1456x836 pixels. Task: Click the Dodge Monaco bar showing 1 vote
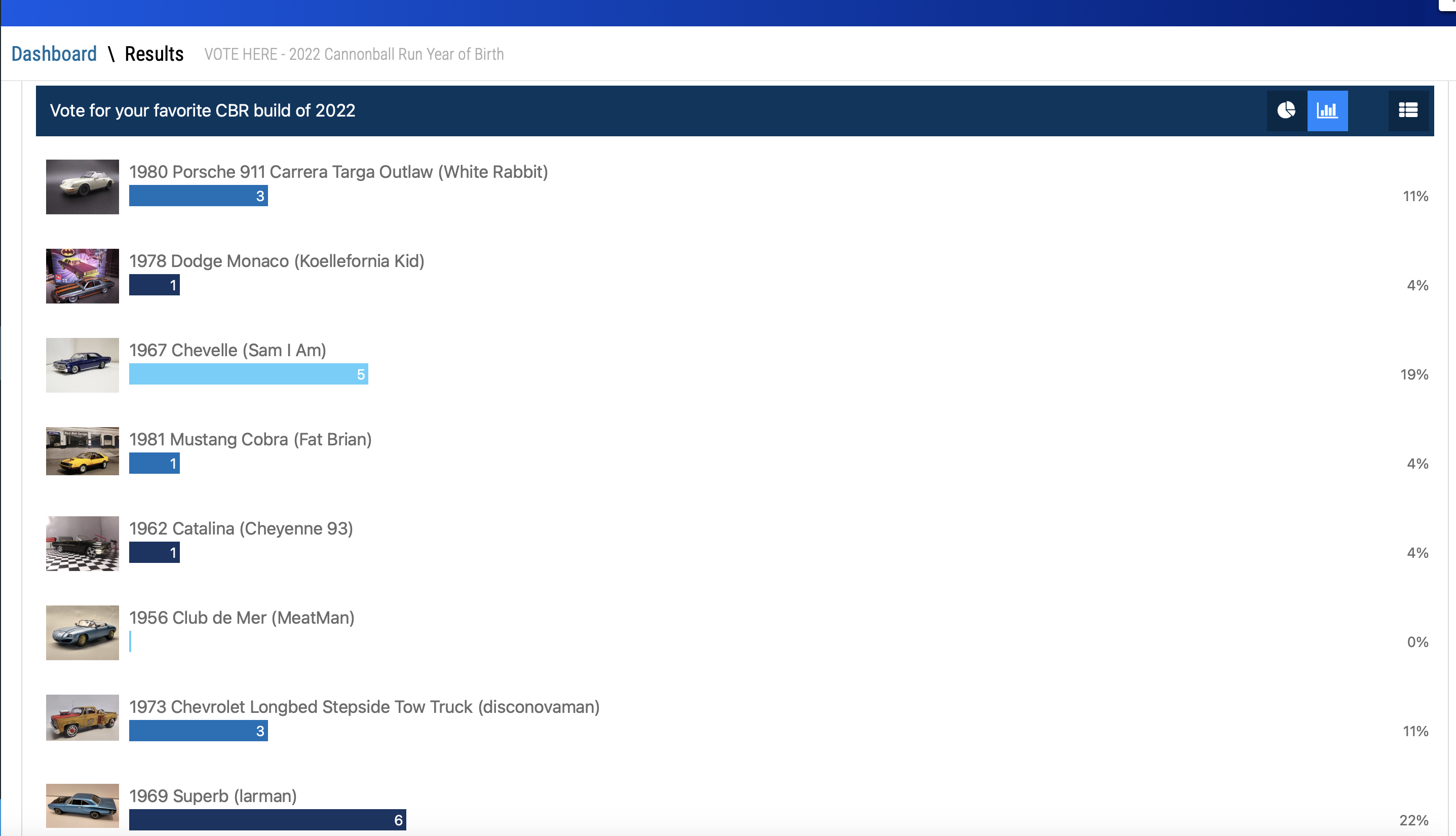point(155,285)
